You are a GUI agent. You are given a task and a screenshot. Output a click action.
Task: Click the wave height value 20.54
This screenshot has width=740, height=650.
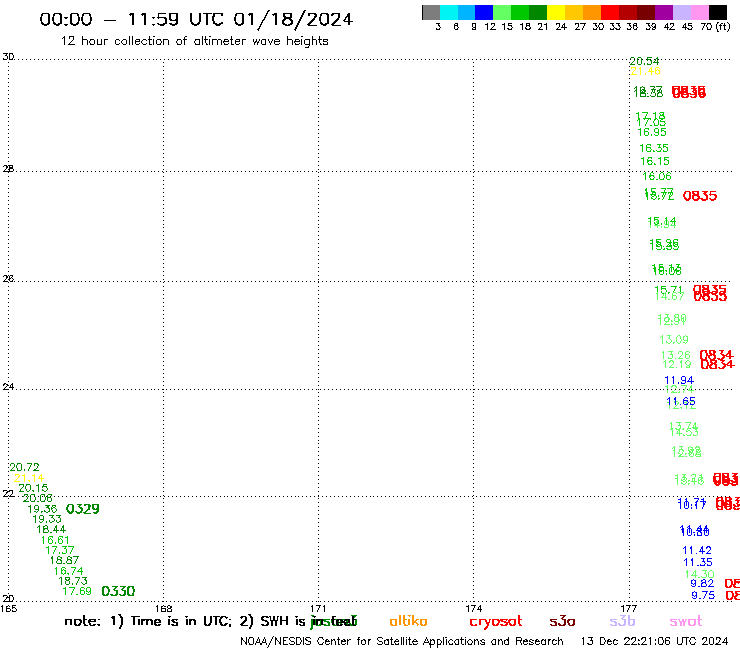(x=644, y=61)
